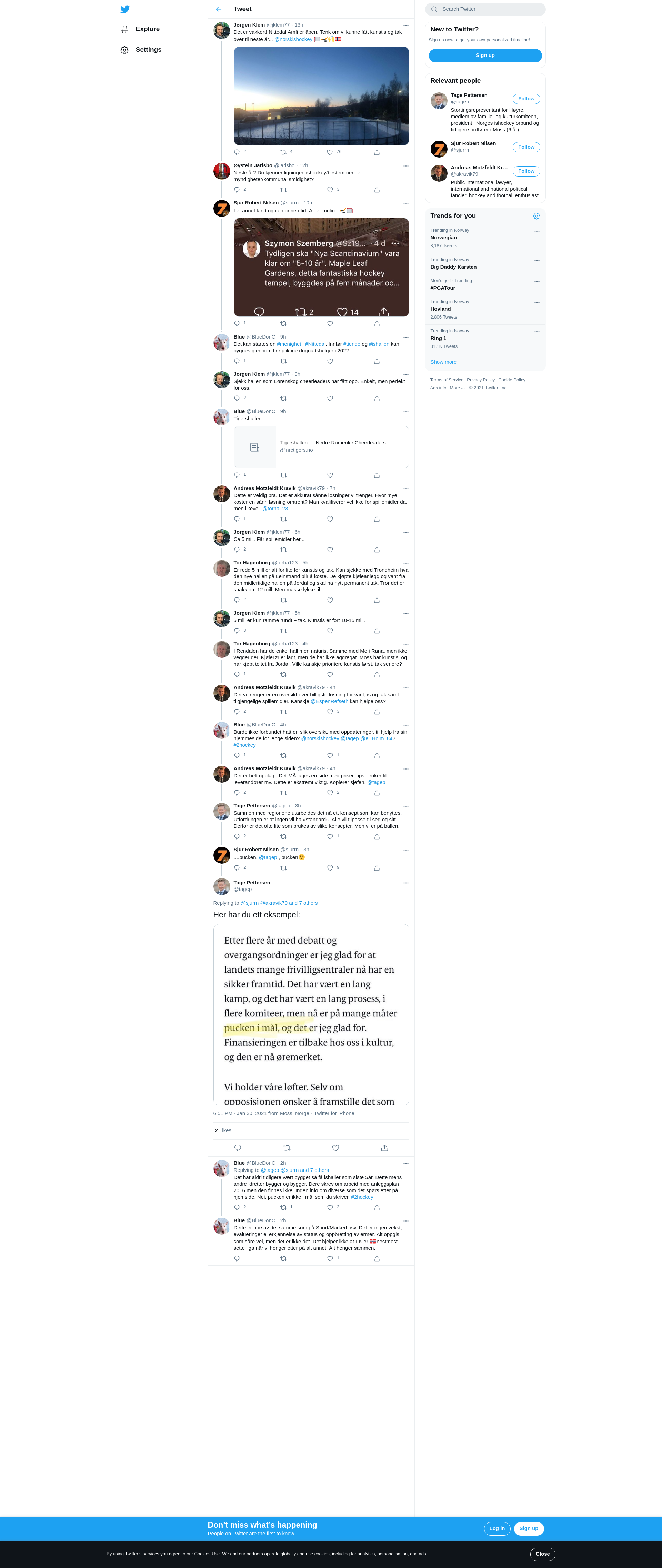Click Show more under trends

[x=443, y=362]
